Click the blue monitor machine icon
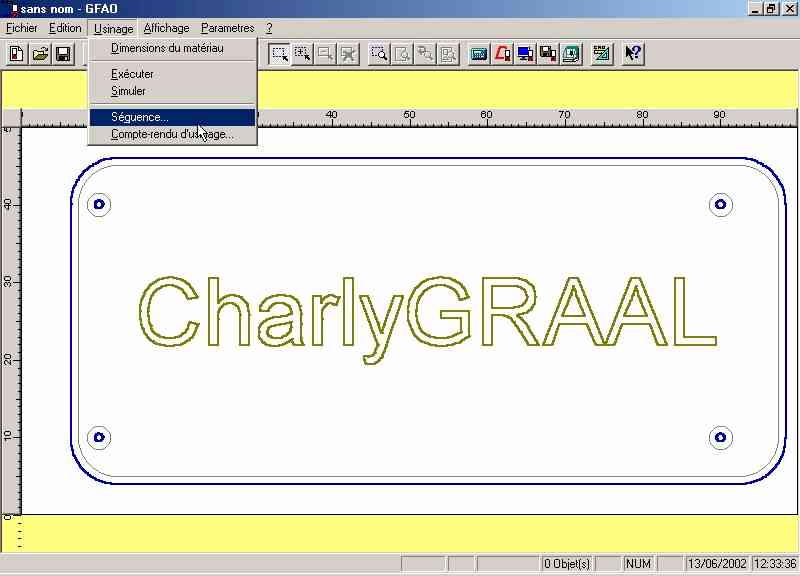The height and width of the screenshot is (576, 800). (525, 54)
